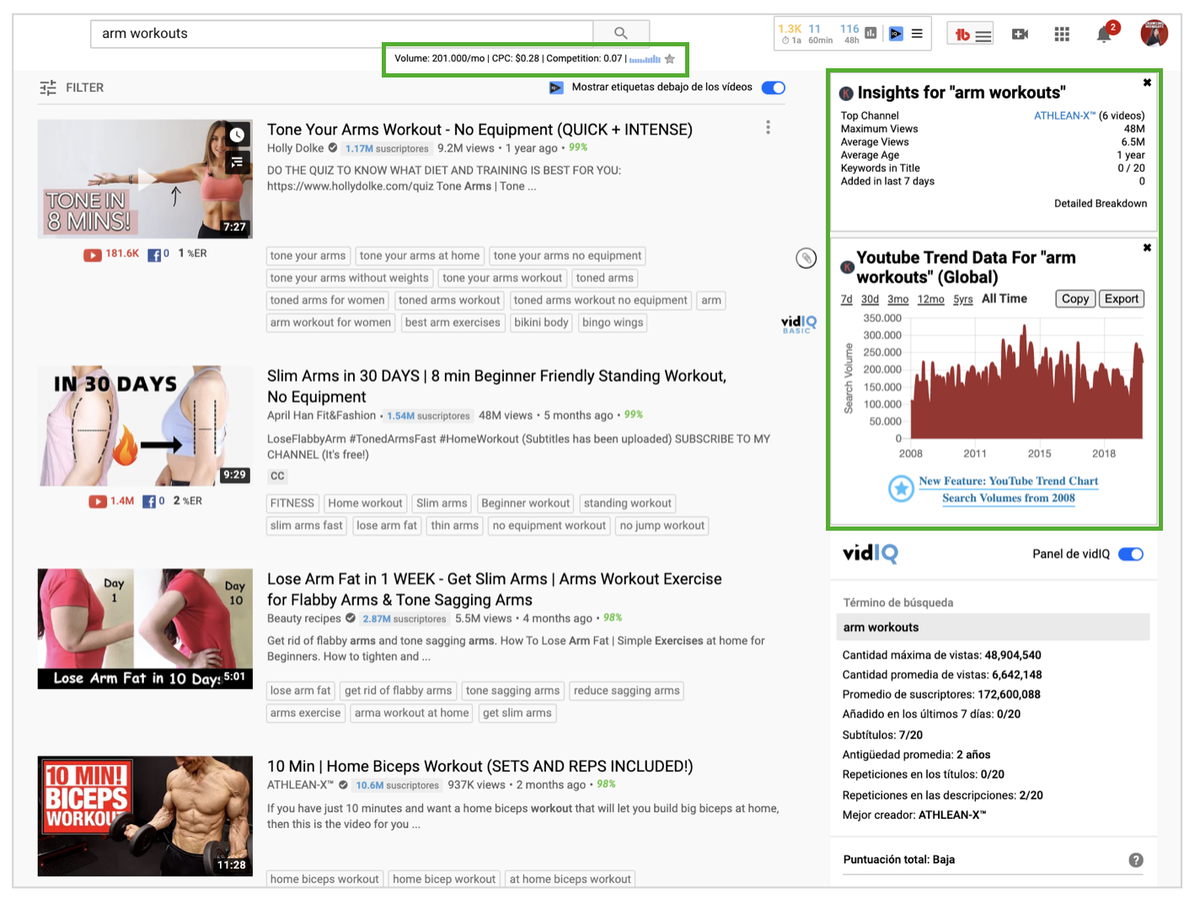The width and height of the screenshot is (1200, 898).
Task: Click YouTube icon showing 1.4M under second video
Action: pos(97,501)
